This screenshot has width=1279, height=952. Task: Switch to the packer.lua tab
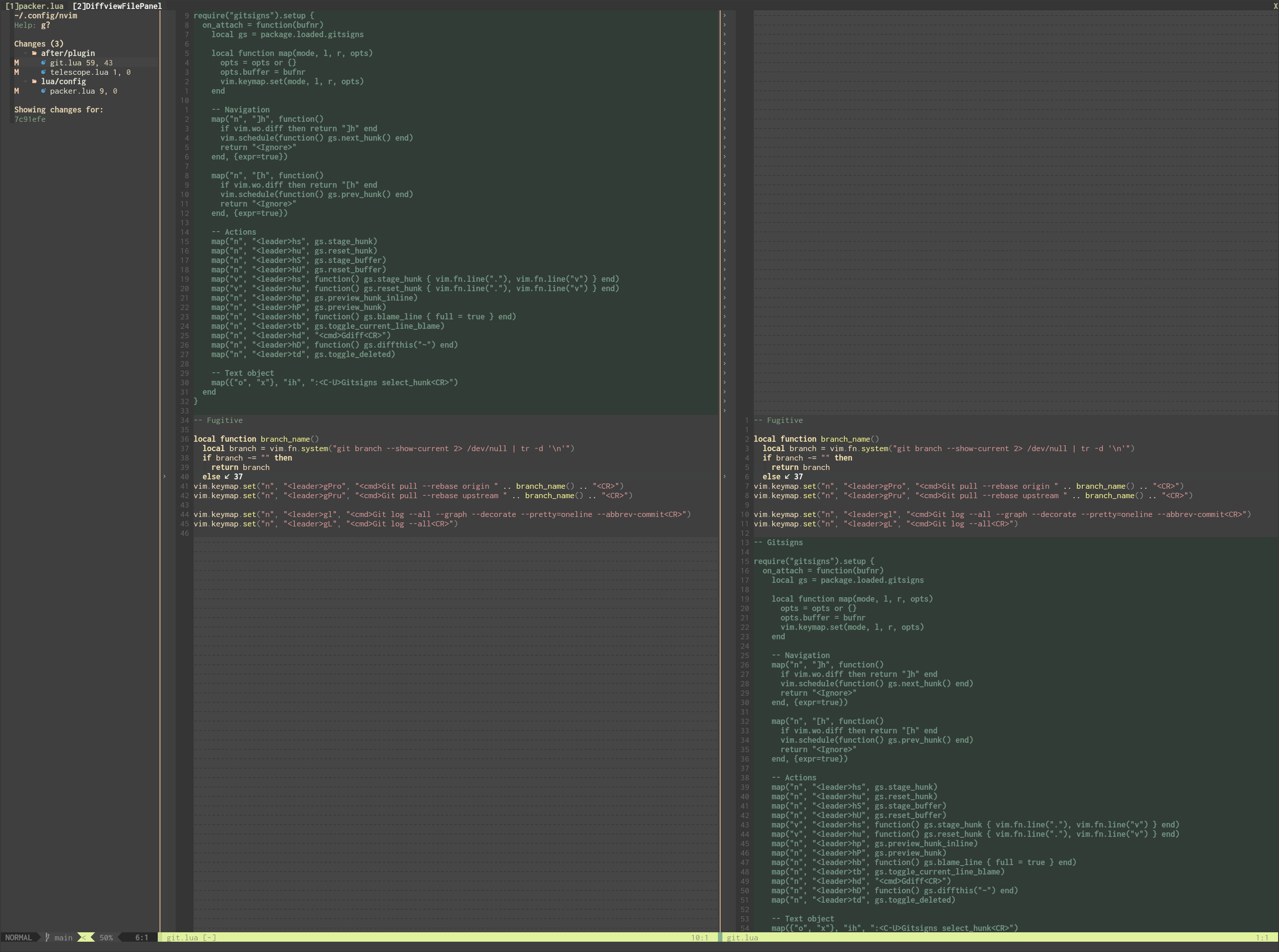coord(34,6)
